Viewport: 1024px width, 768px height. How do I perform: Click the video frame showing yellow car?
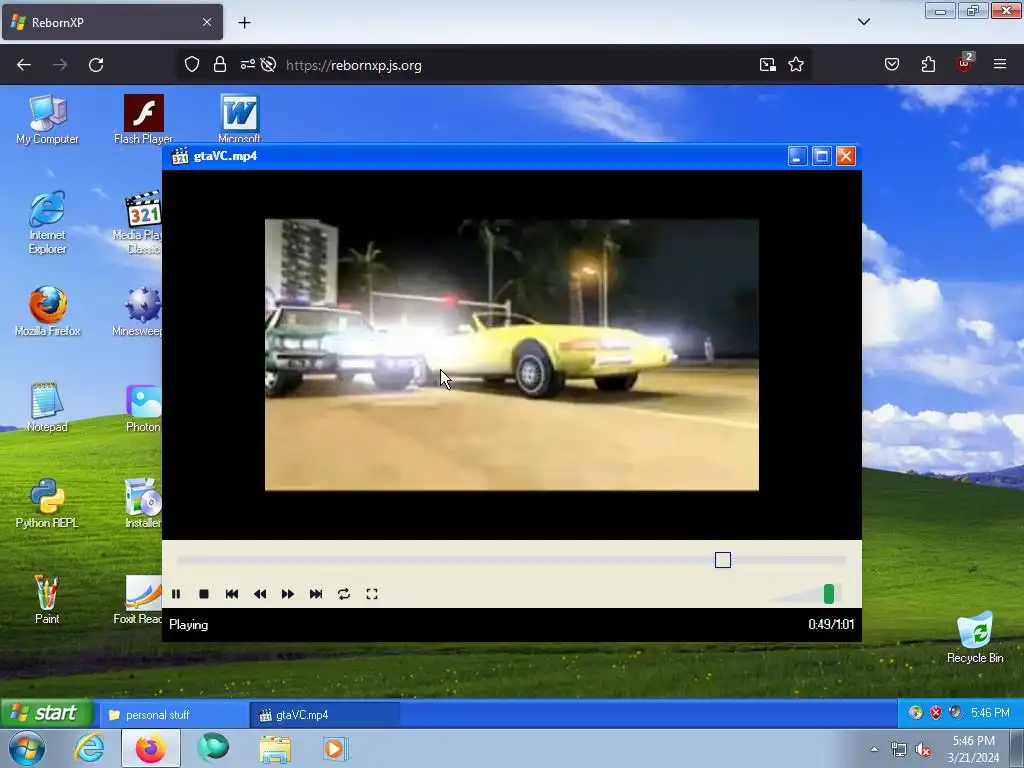[511, 355]
